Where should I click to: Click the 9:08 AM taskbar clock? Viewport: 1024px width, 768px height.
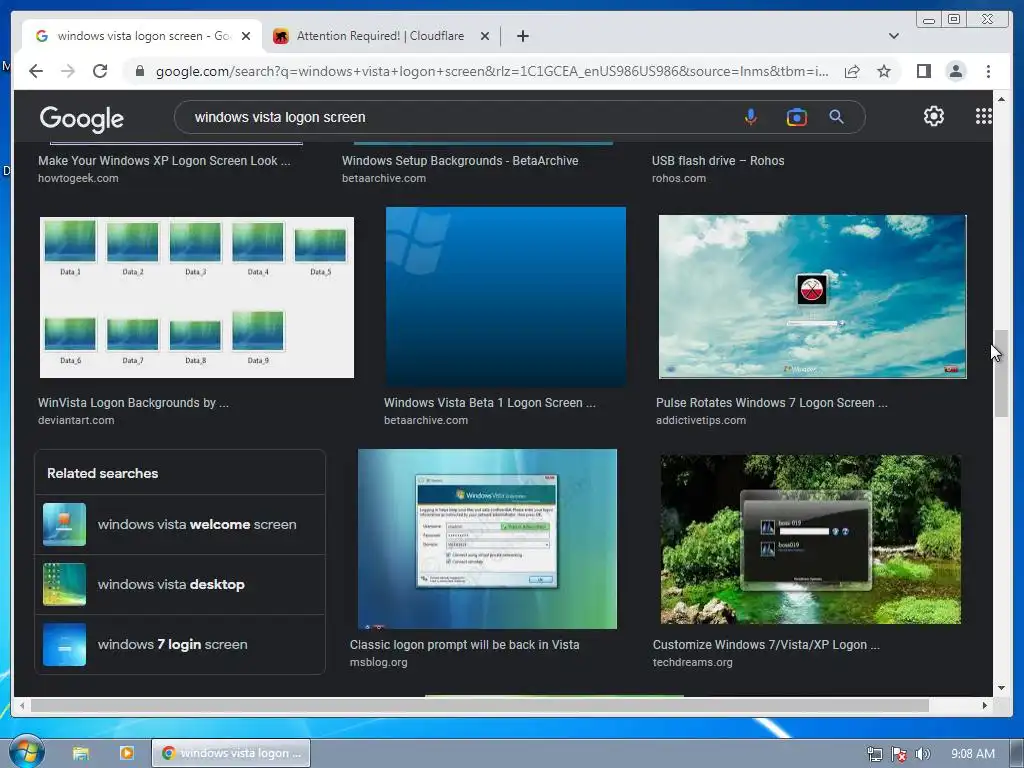pos(972,754)
